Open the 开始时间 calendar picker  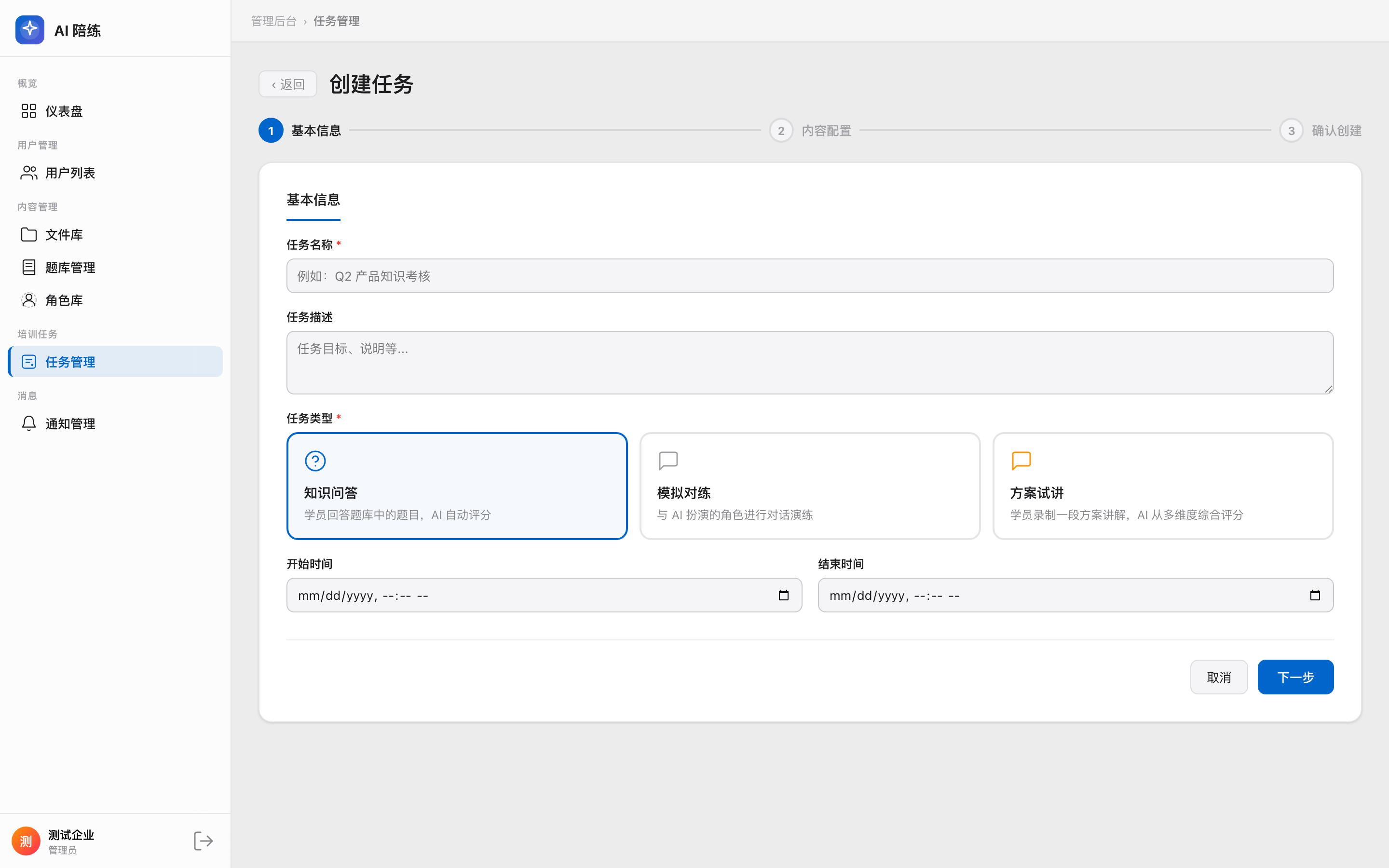click(783, 596)
